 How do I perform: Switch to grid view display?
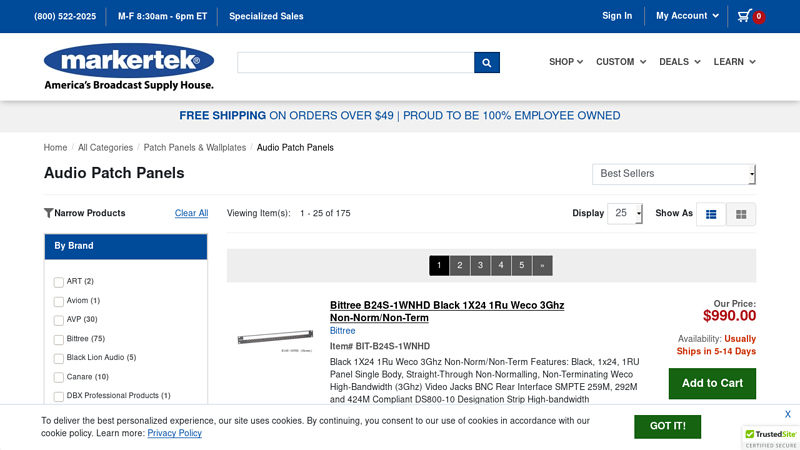(x=741, y=214)
